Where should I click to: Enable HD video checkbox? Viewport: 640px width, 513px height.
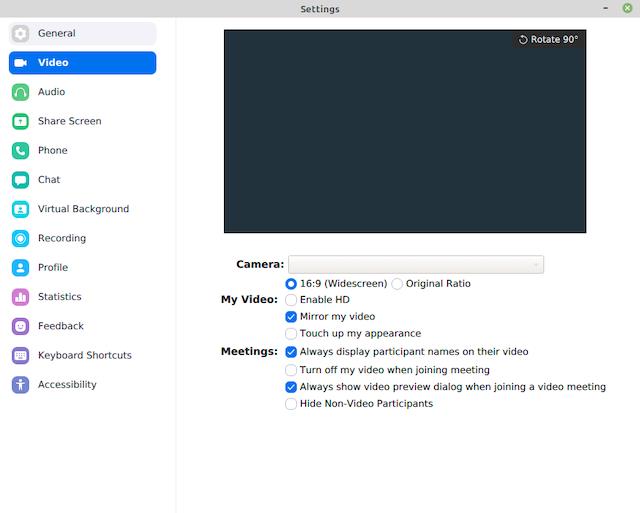[x=291, y=300]
